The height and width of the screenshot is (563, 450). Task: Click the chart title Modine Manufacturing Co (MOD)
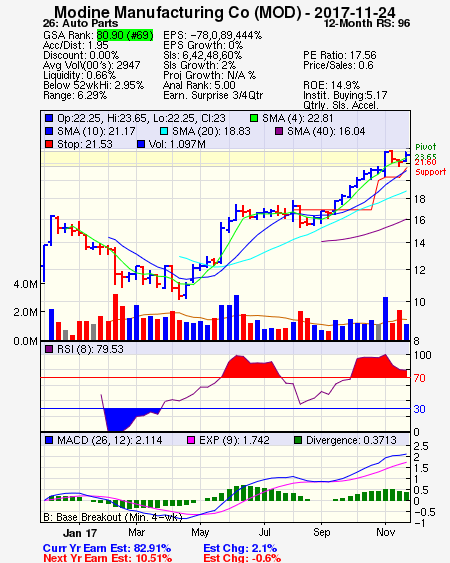(x=178, y=12)
